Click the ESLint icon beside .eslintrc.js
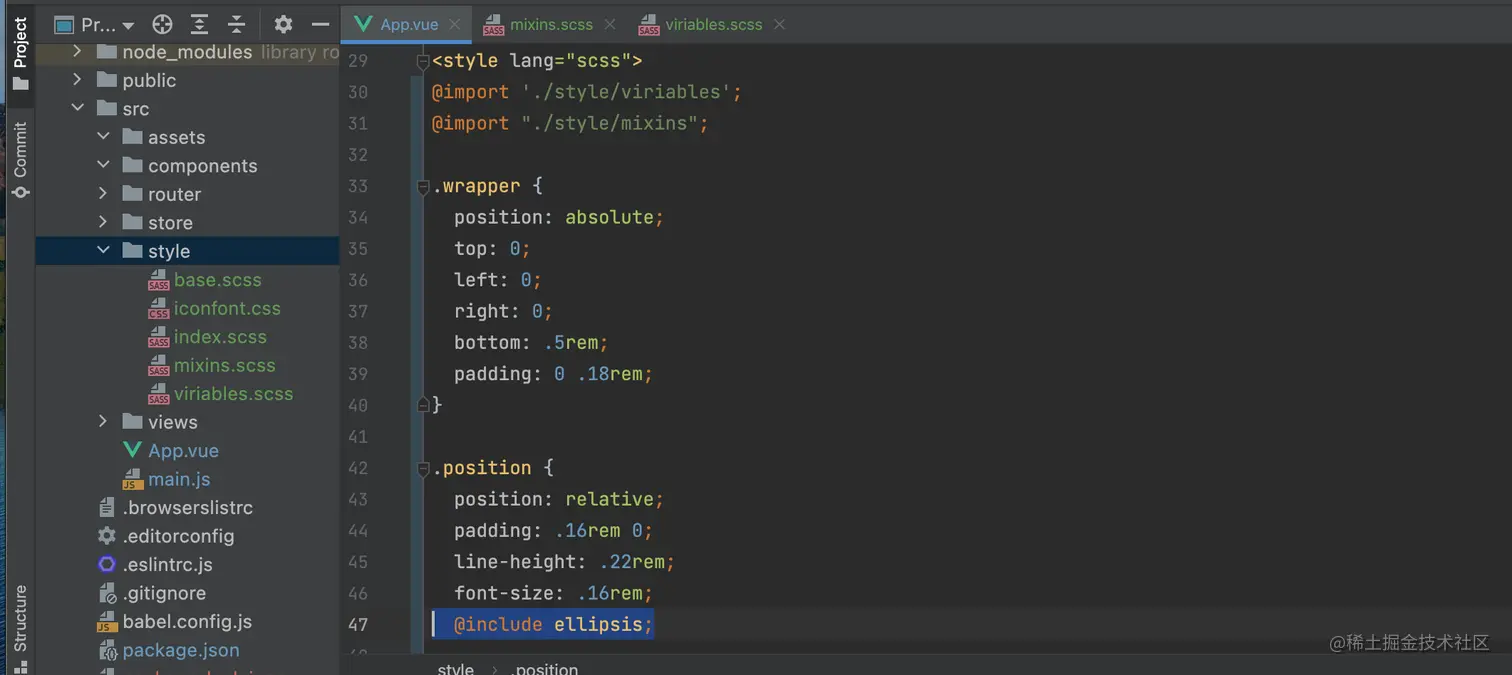This screenshot has width=1512, height=675. (107, 565)
